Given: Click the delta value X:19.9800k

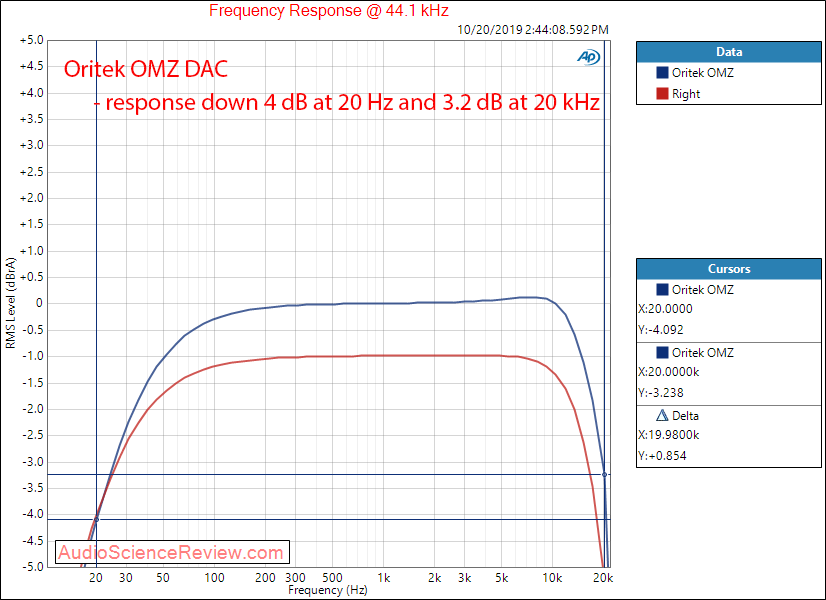Looking at the screenshot, I should point(668,435).
